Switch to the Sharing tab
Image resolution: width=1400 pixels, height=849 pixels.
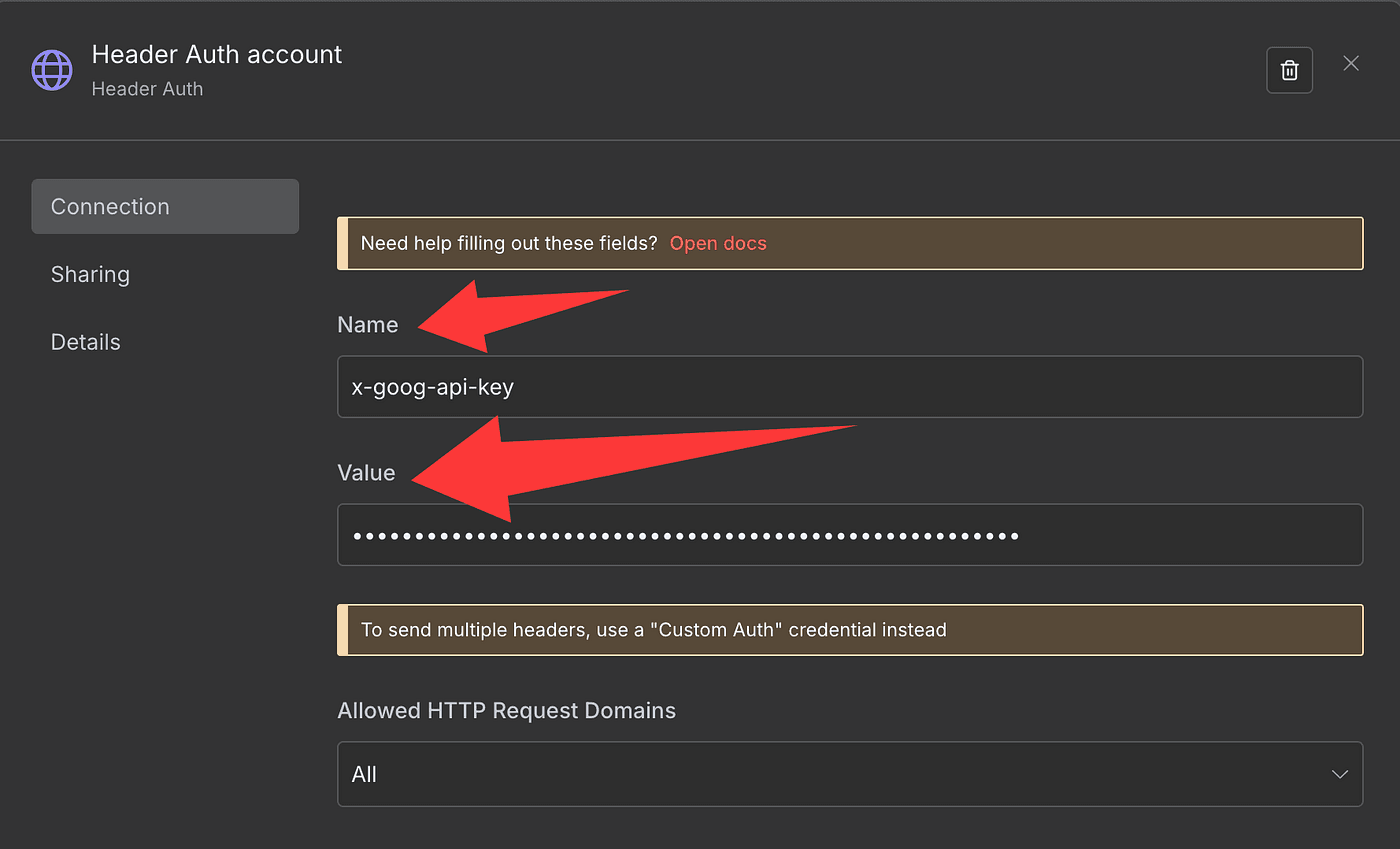pos(90,274)
